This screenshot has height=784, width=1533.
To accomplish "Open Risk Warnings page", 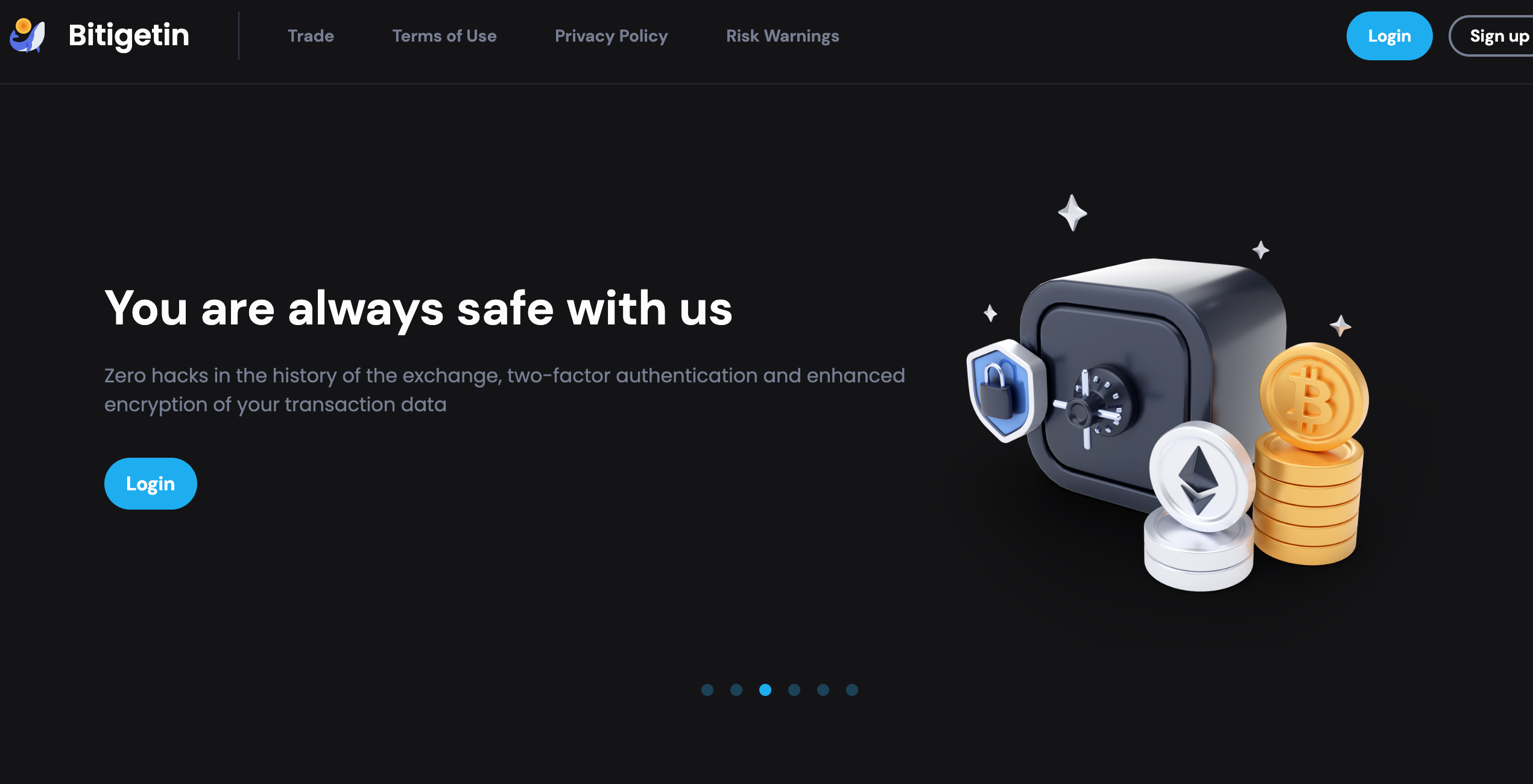I will coord(782,36).
